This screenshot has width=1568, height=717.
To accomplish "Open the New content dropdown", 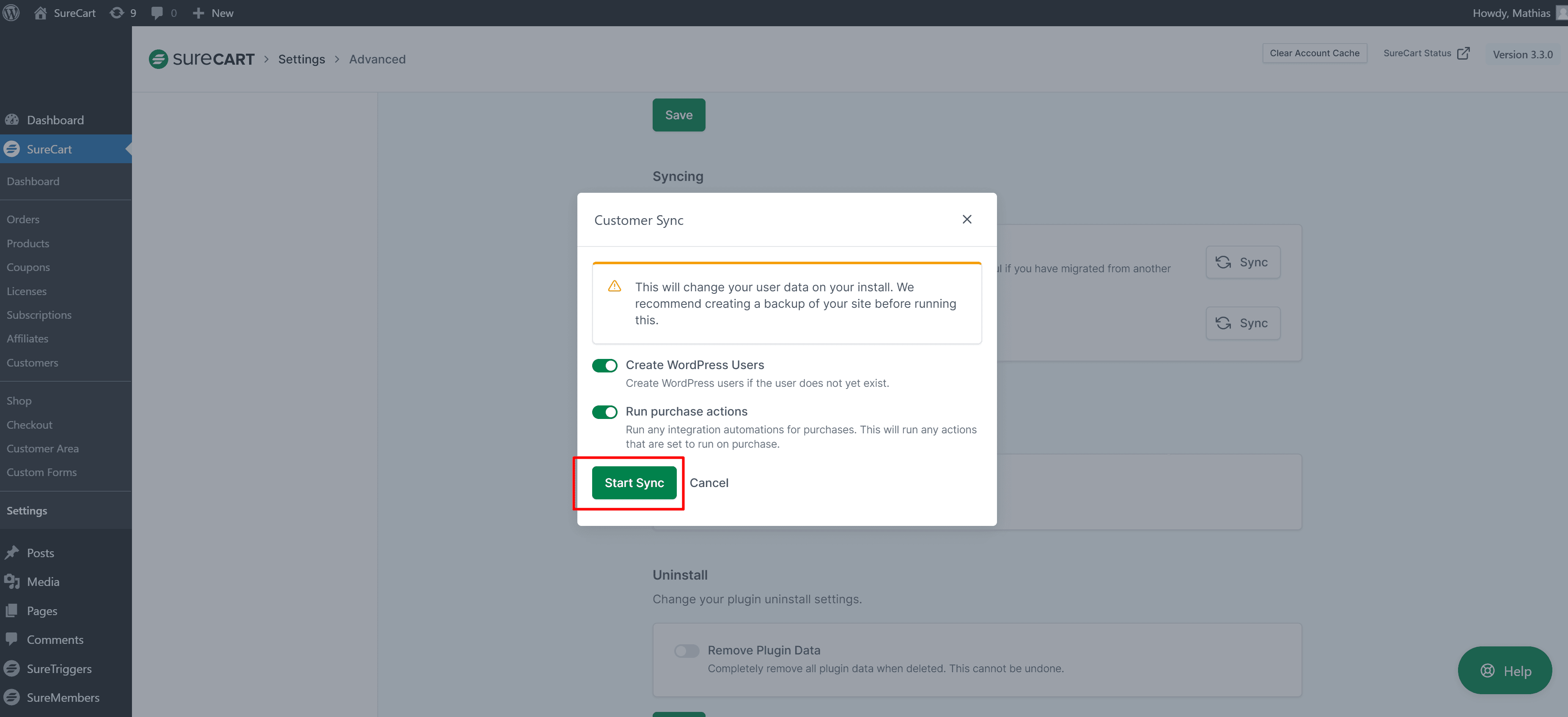I will pyautogui.click(x=213, y=13).
